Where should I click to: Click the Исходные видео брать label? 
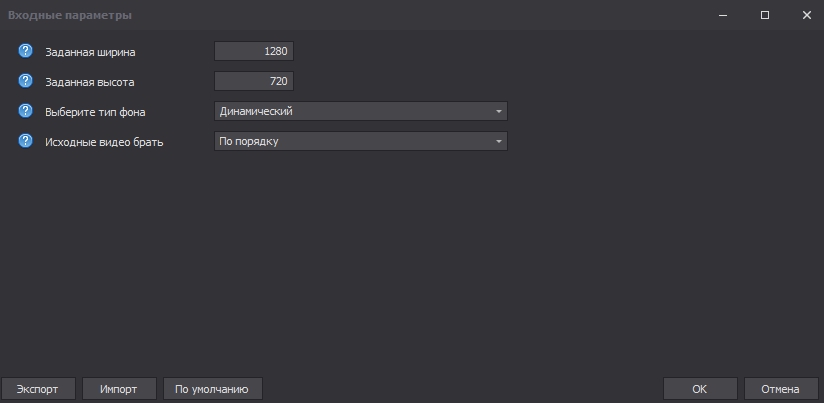pos(104,142)
